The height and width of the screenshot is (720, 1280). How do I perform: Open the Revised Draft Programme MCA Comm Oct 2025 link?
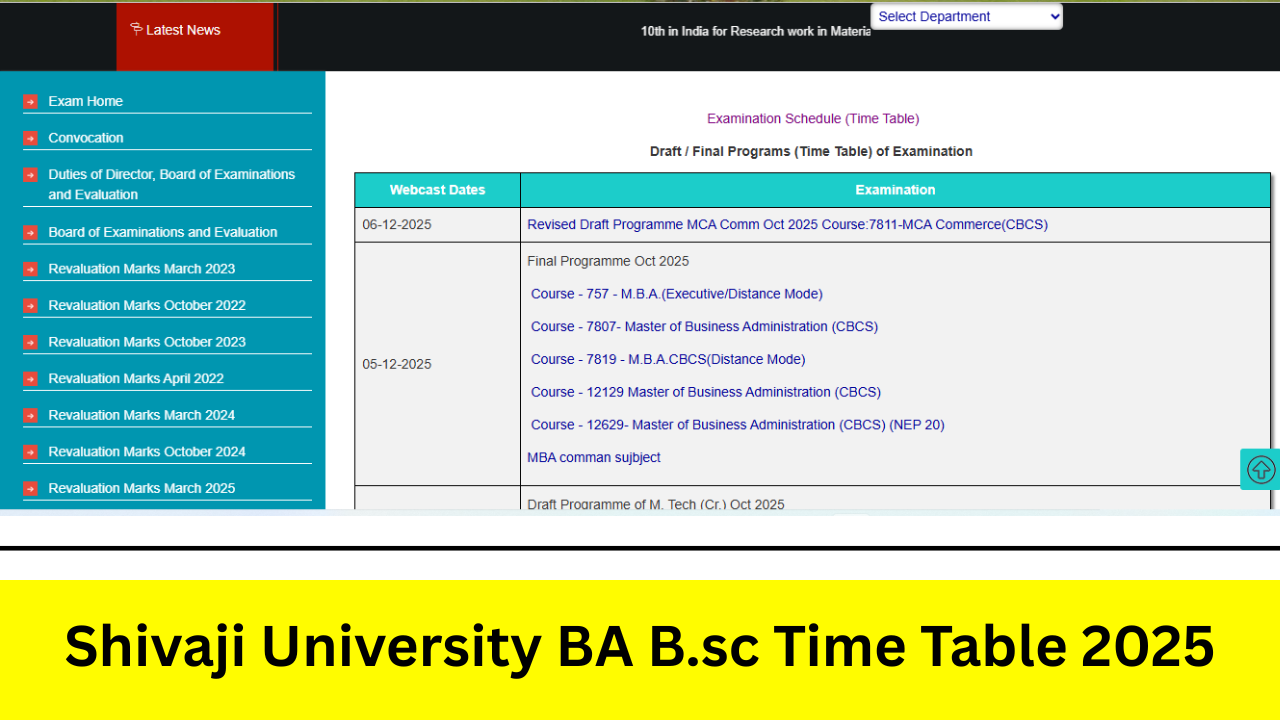tap(787, 224)
